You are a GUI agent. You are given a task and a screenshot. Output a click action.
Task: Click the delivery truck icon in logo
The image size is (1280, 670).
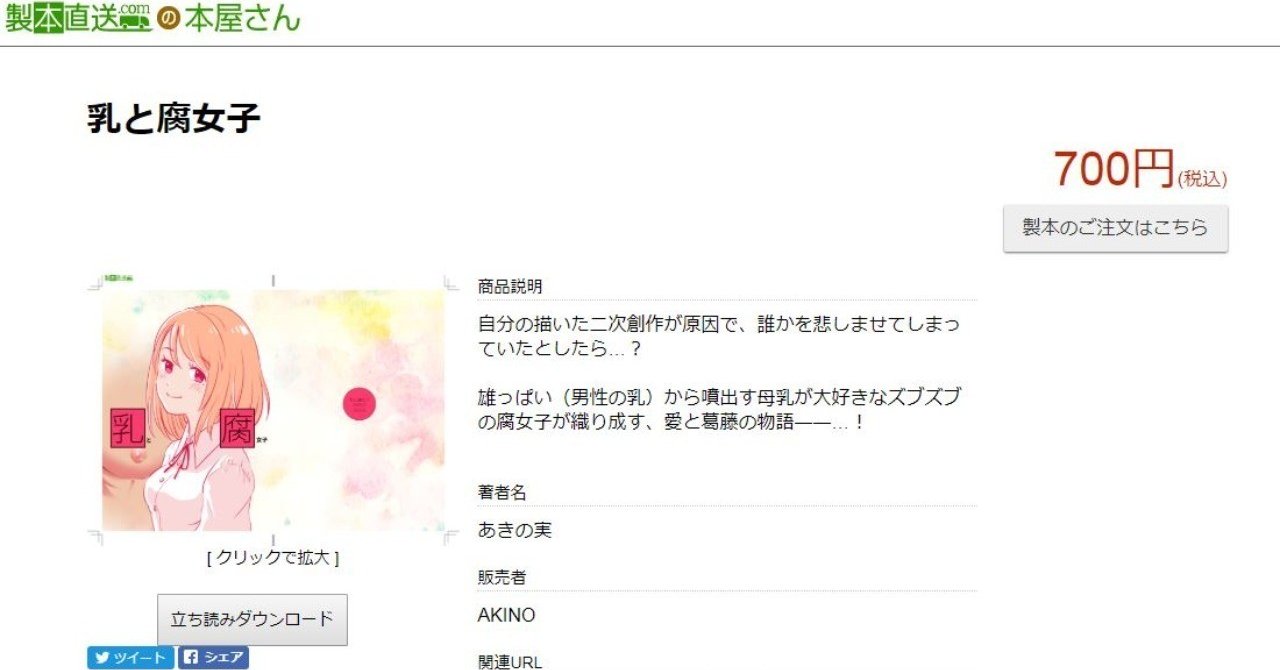tap(136, 23)
